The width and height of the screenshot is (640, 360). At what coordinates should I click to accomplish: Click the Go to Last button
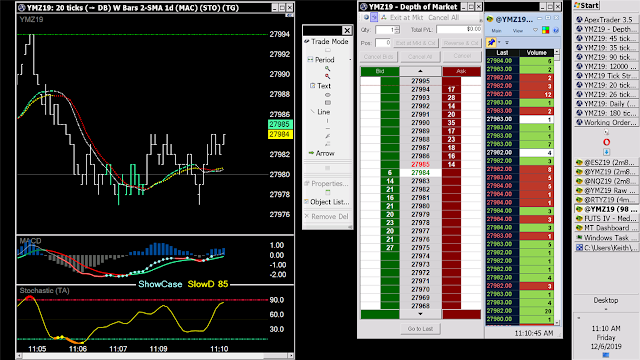click(420, 329)
